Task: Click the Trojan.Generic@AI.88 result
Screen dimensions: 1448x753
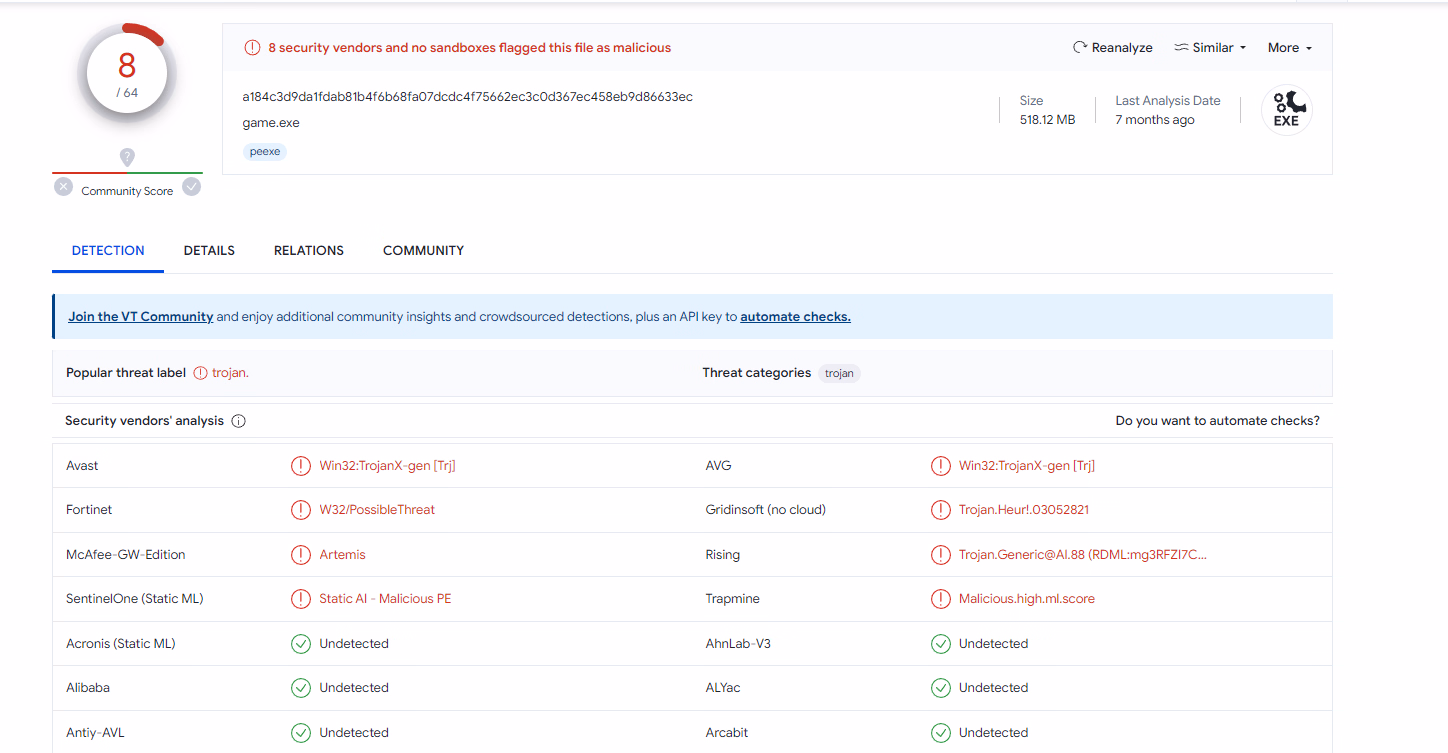Action: [1083, 555]
